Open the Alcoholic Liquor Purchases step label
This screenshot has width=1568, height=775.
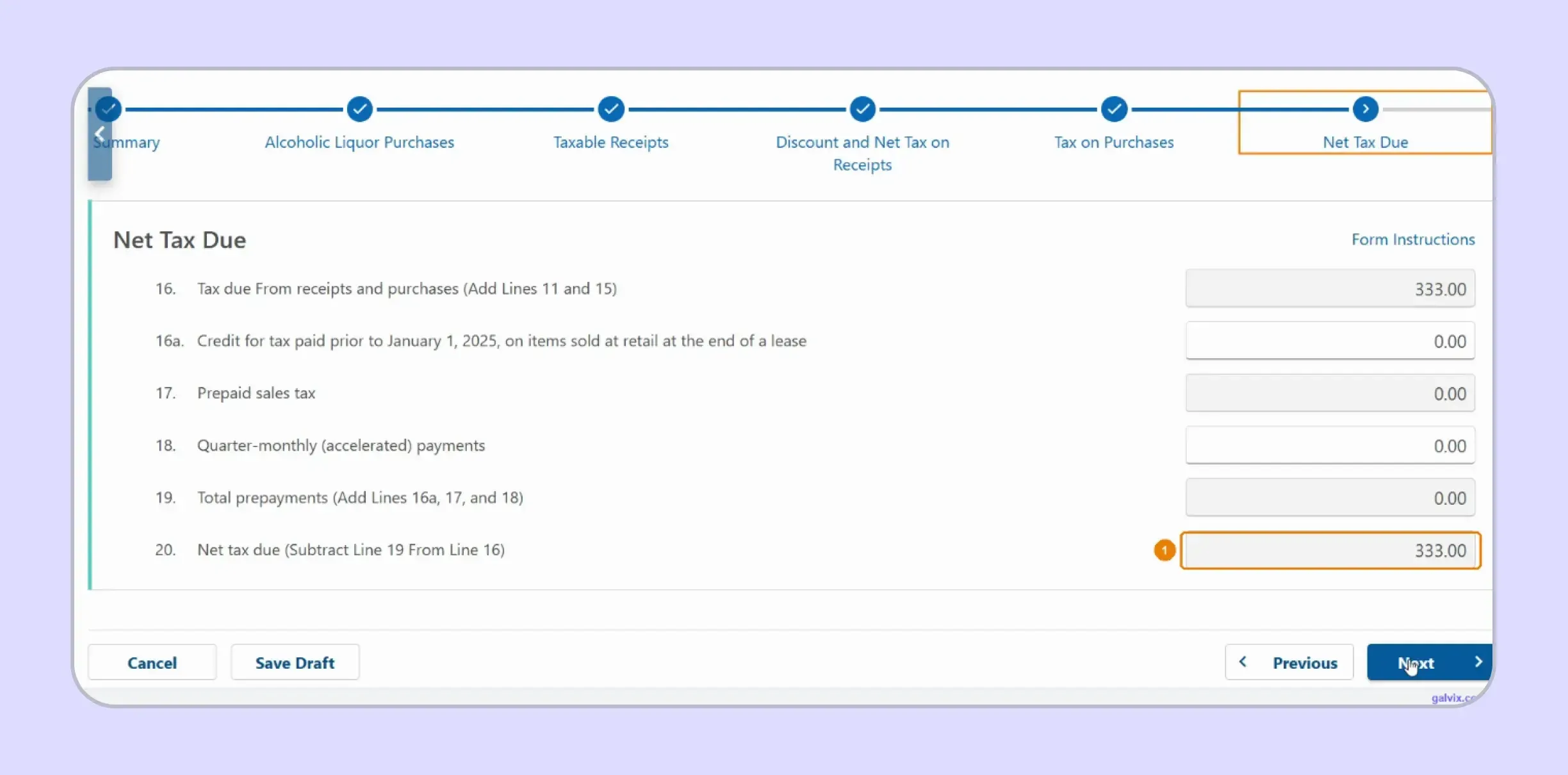point(359,142)
